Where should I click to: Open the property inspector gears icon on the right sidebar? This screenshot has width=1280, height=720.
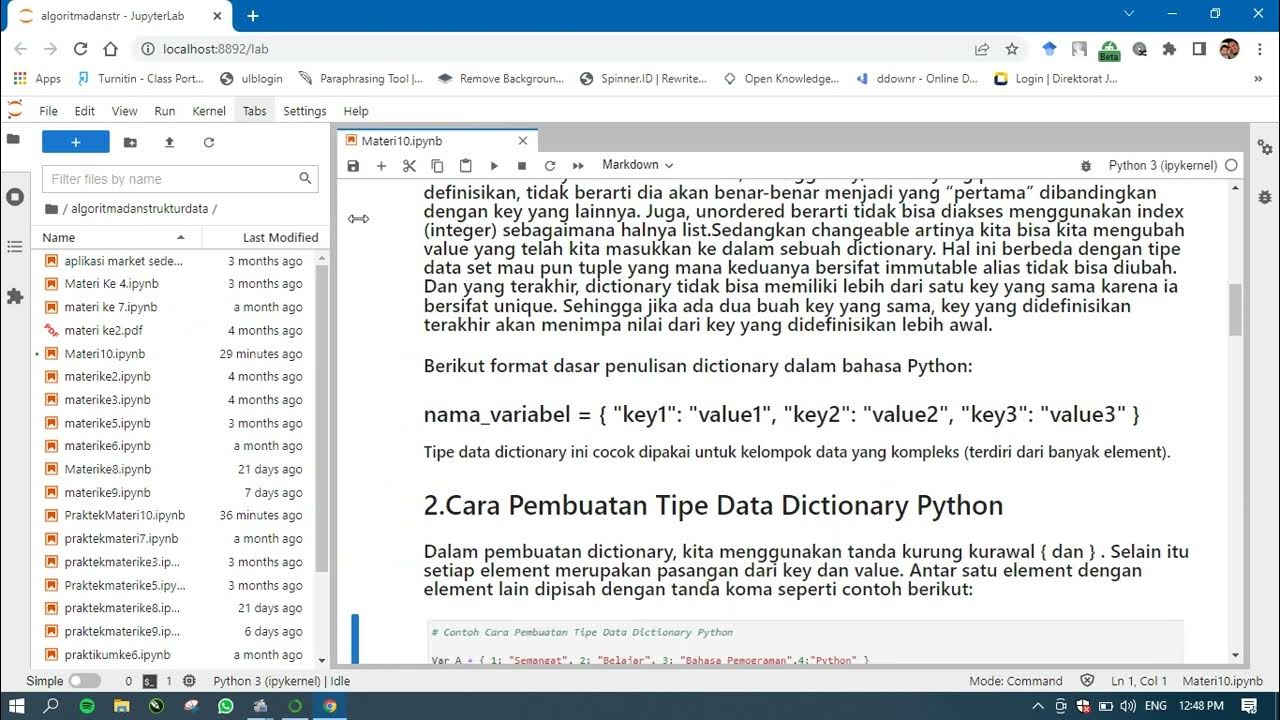tap(1265, 148)
